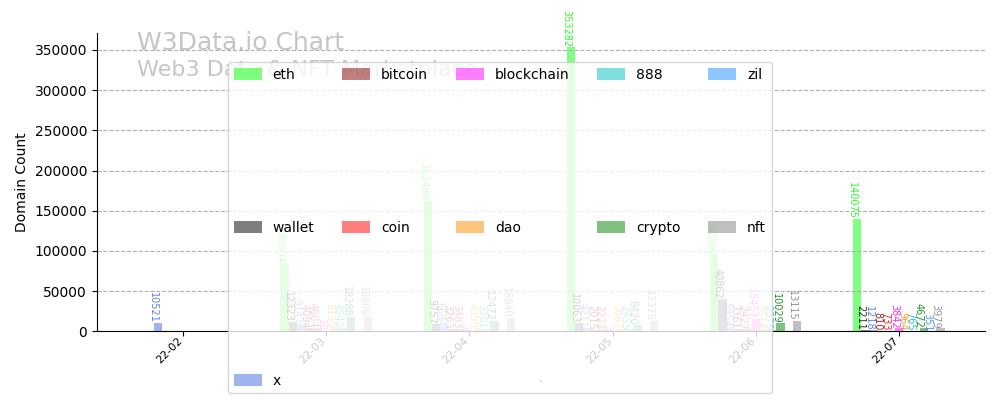
Task: Click the tall eth bar for 22-05
Action: click(571, 190)
